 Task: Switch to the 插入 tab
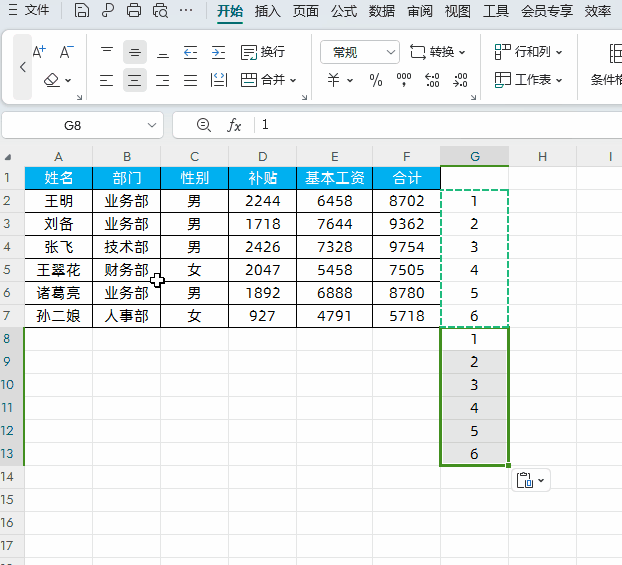tap(268, 11)
